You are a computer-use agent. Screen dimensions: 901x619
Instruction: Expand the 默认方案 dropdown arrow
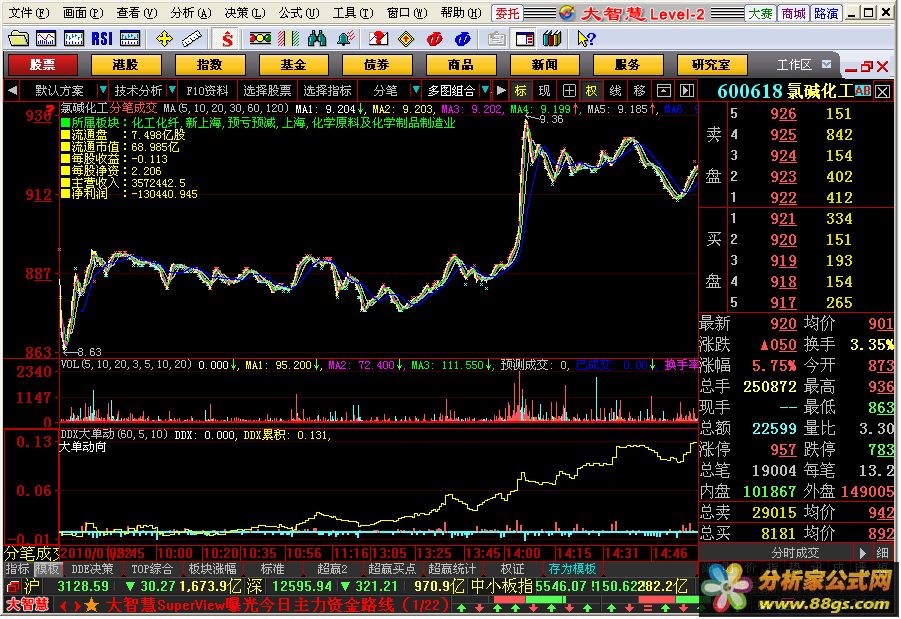tap(103, 90)
